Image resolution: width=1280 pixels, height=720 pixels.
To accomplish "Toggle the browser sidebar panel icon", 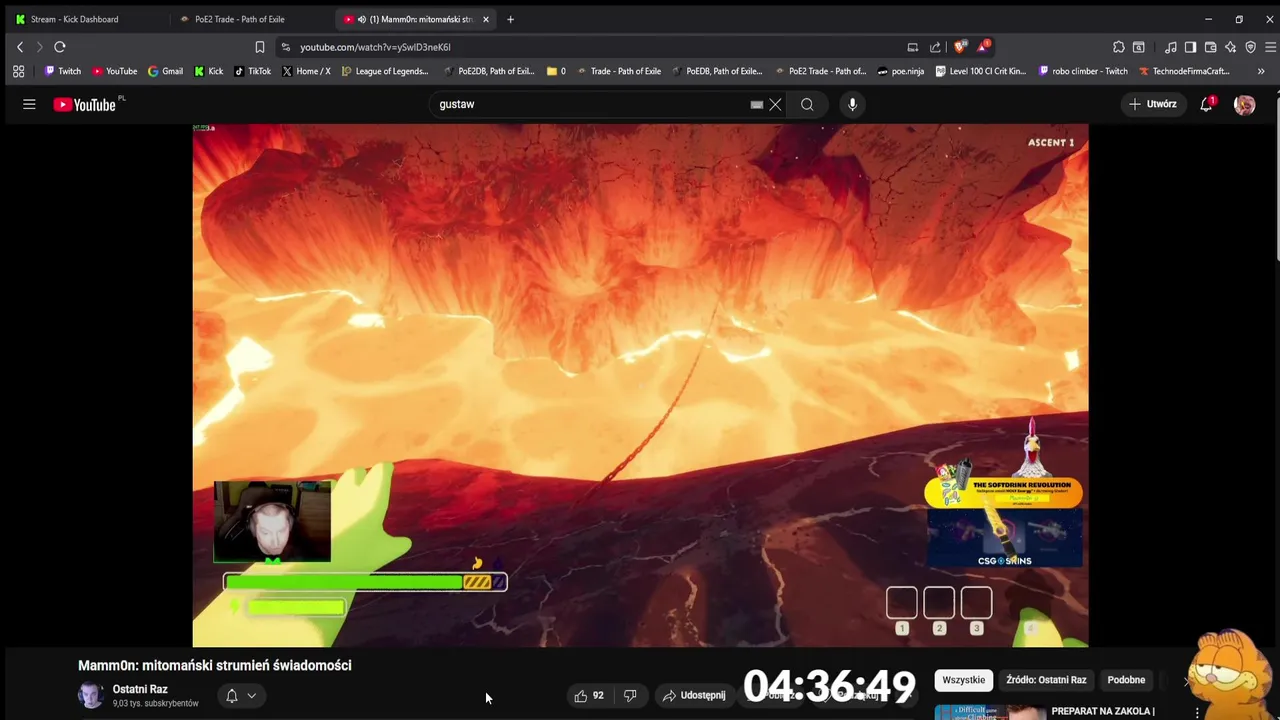I will (1190, 47).
